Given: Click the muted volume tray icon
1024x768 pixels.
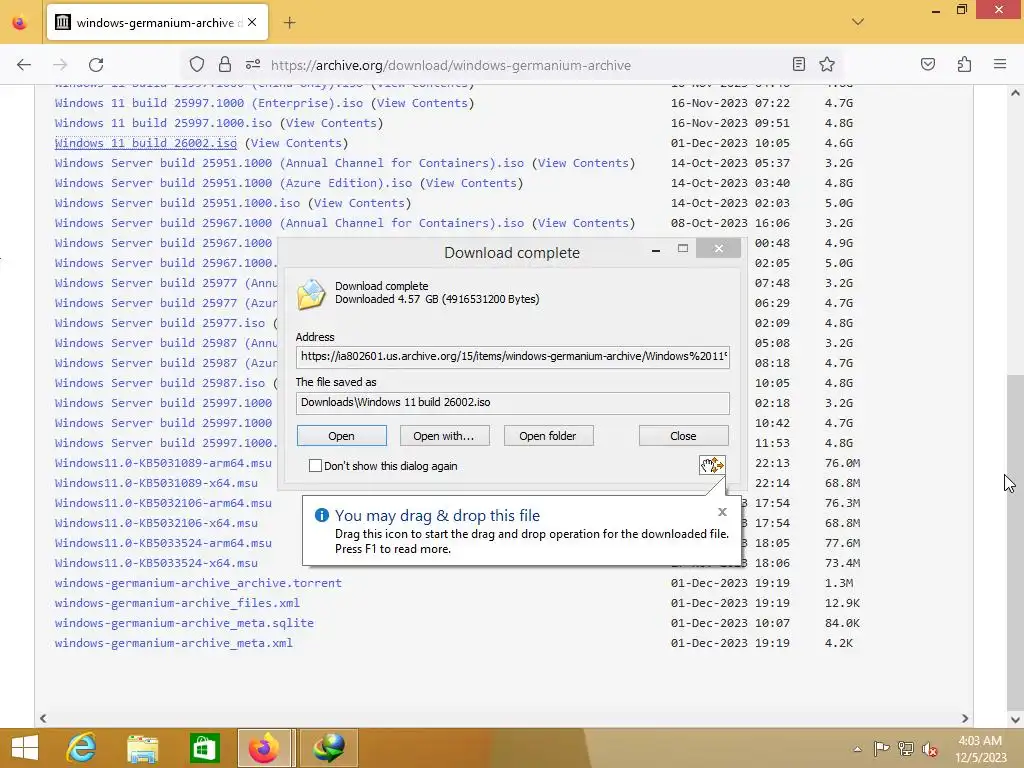Looking at the screenshot, I should (929, 748).
